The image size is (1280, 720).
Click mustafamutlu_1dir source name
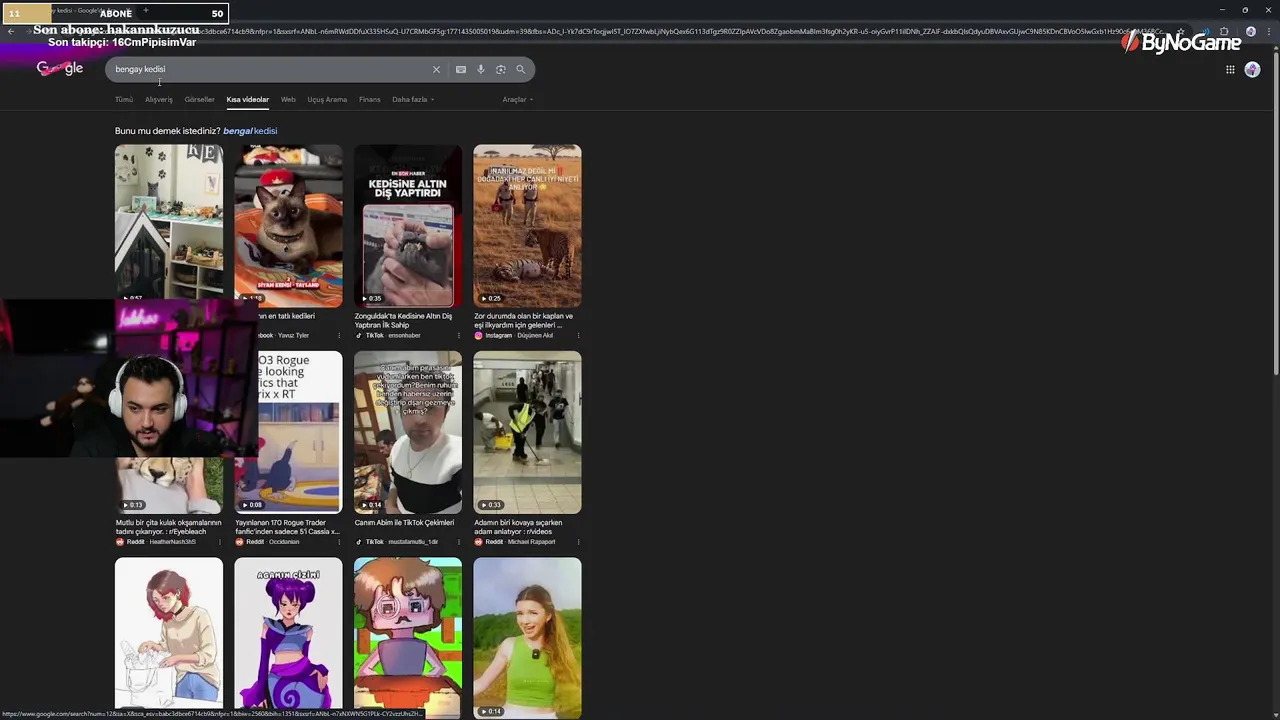coord(413,541)
